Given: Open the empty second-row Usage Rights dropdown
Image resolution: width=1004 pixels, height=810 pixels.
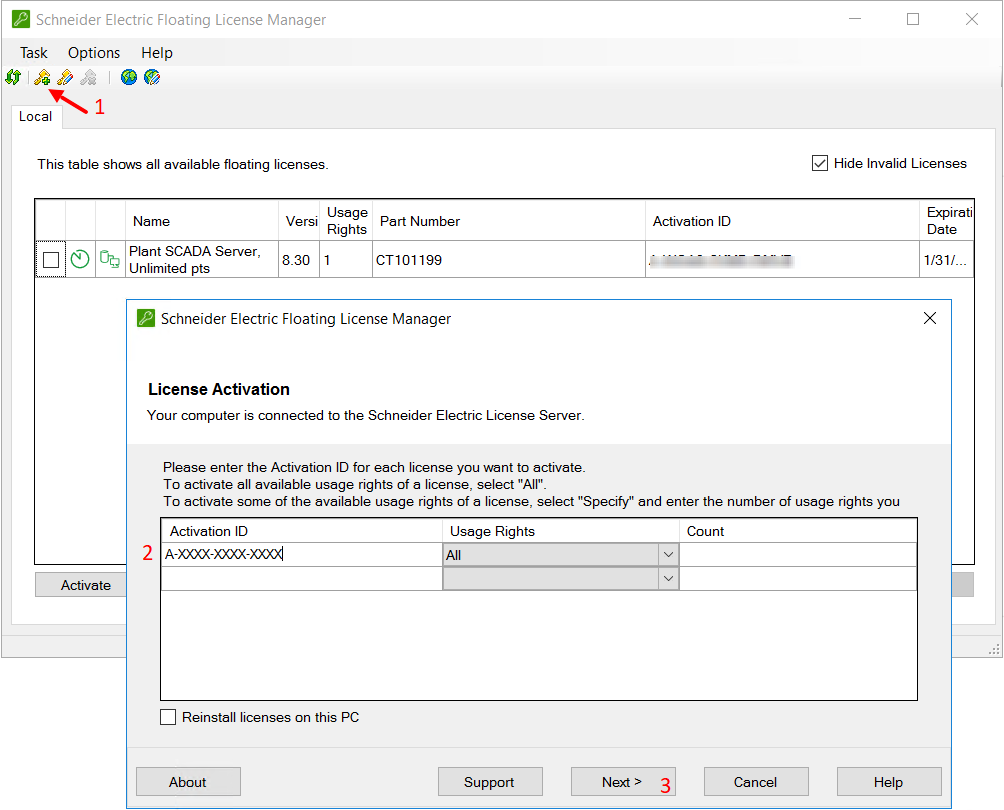Looking at the screenshot, I should (x=668, y=579).
